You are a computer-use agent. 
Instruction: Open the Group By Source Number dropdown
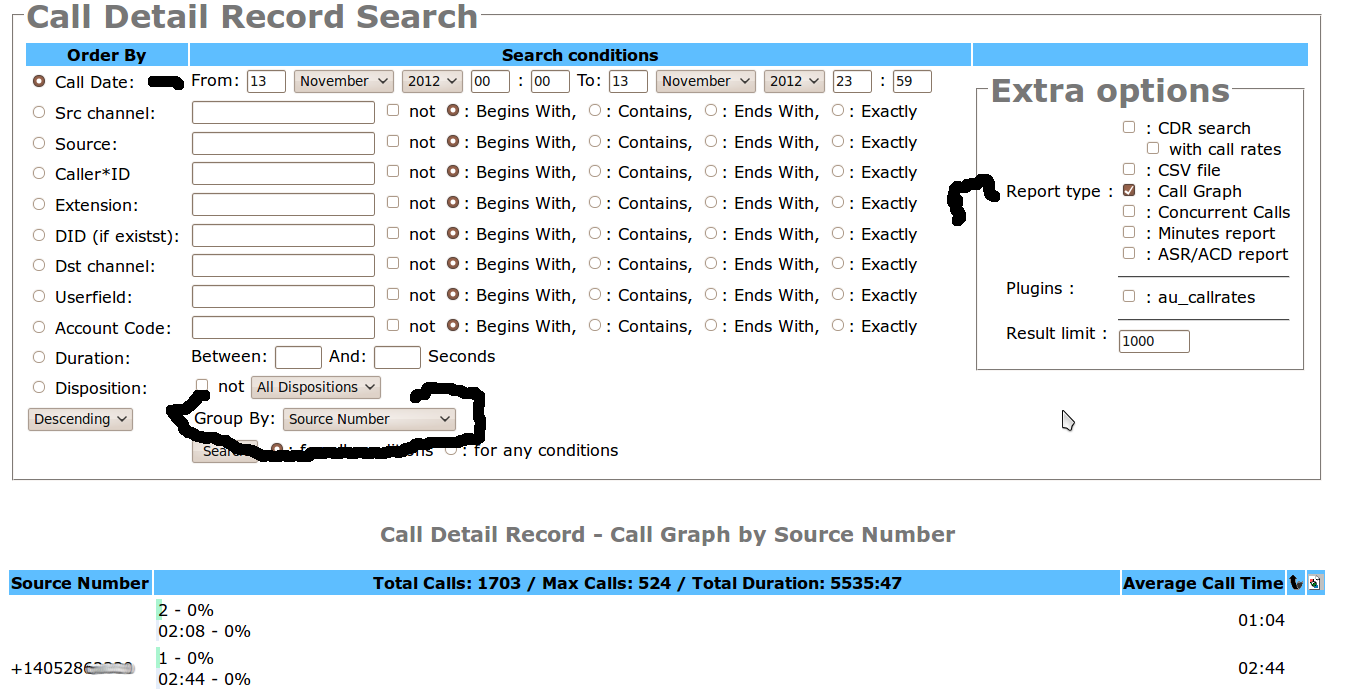click(369, 419)
